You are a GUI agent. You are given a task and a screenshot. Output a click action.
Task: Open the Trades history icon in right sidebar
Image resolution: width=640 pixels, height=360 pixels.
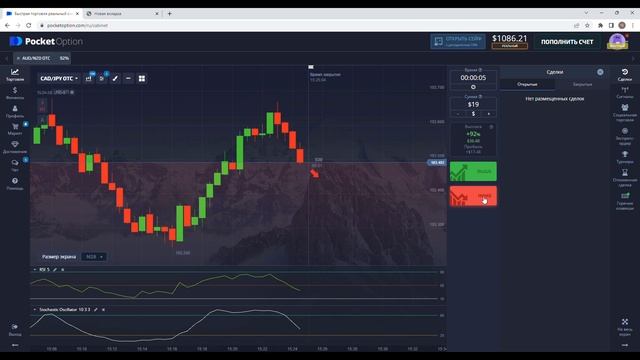coord(624,75)
